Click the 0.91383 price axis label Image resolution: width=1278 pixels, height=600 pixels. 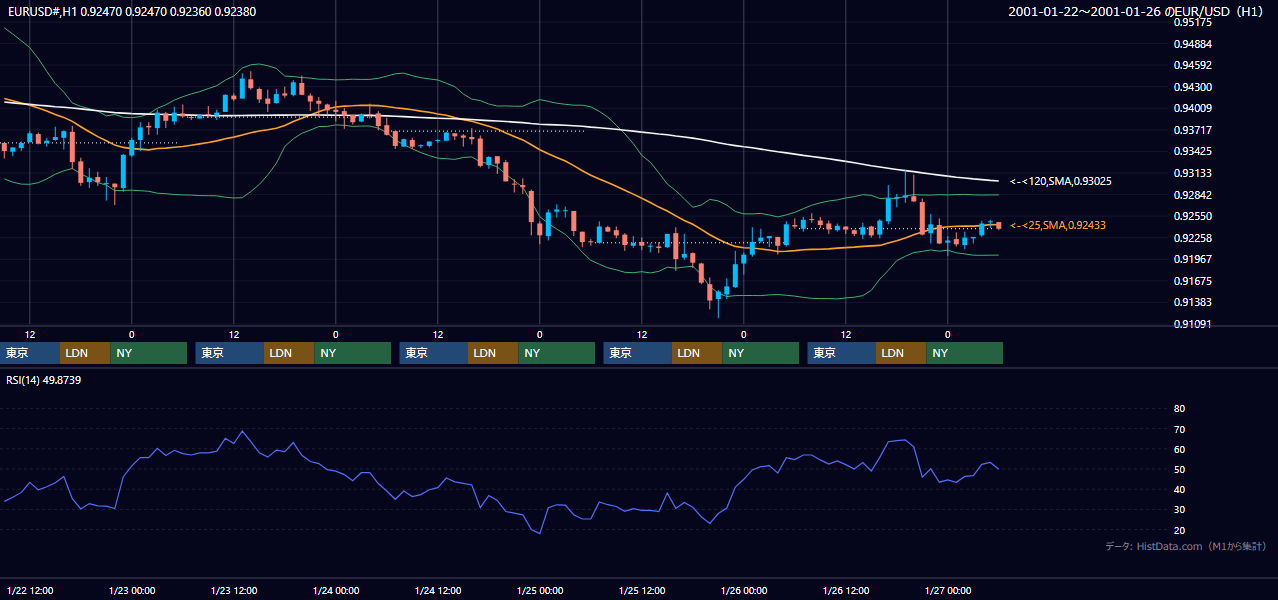pos(1192,302)
